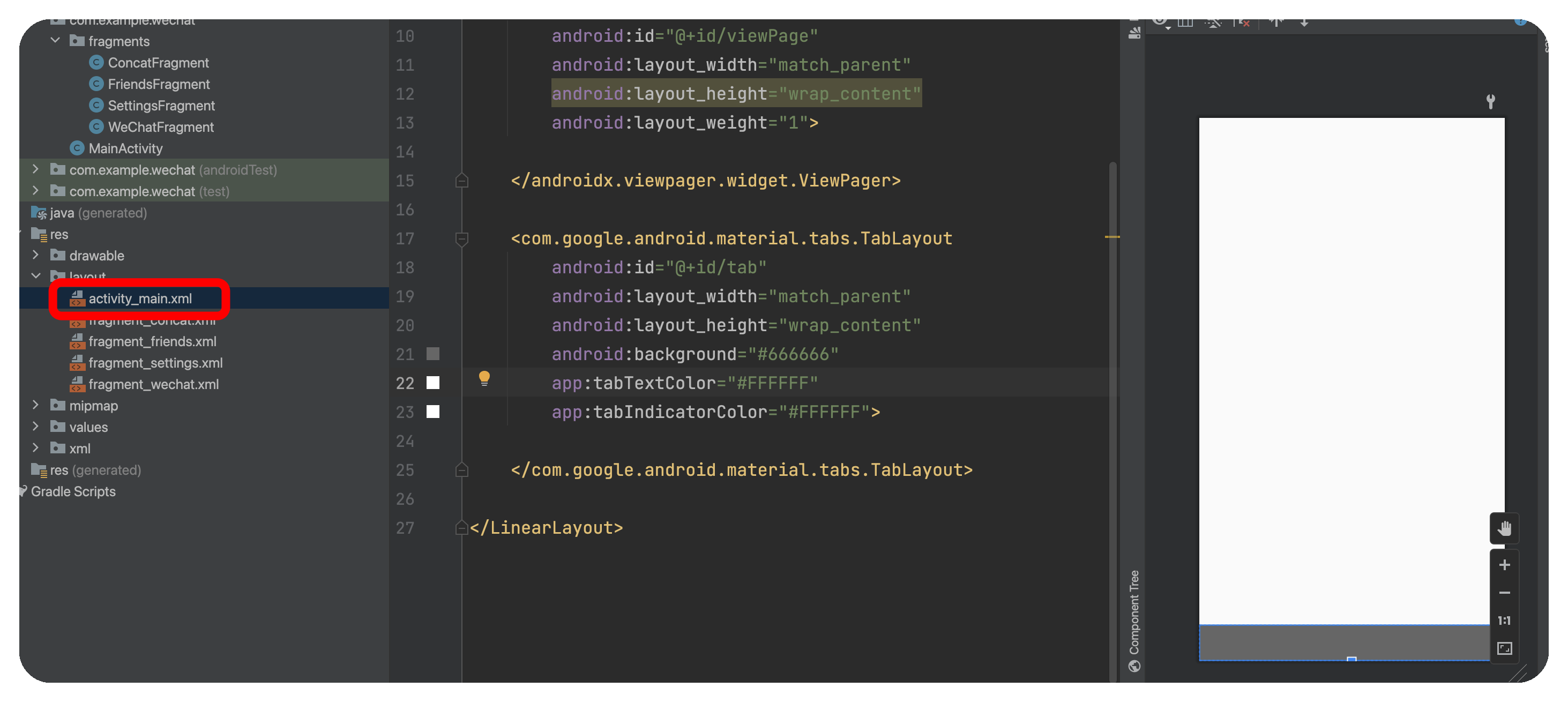The width and height of the screenshot is (1568, 702).
Task: Zoom in the design preview
Action: (x=1504, y=565)
